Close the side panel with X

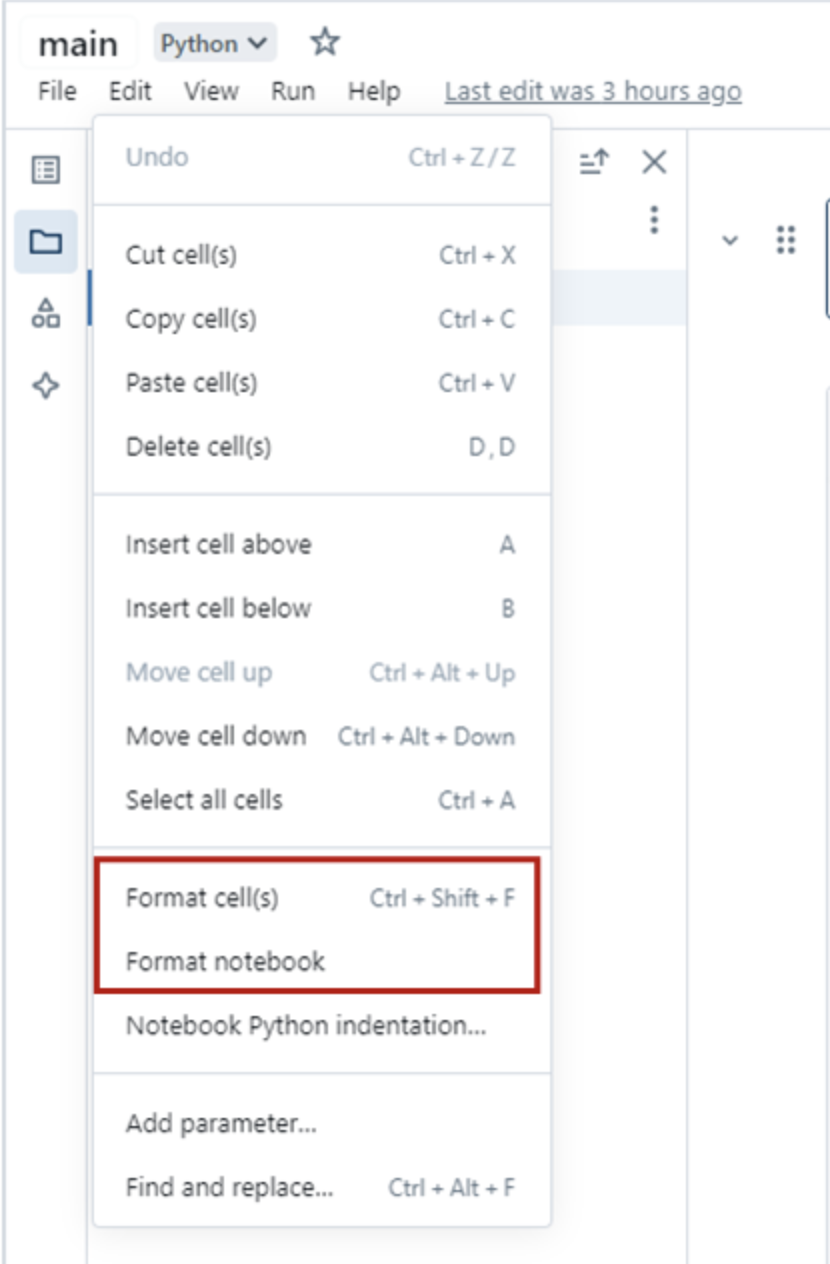pos(654,162)
